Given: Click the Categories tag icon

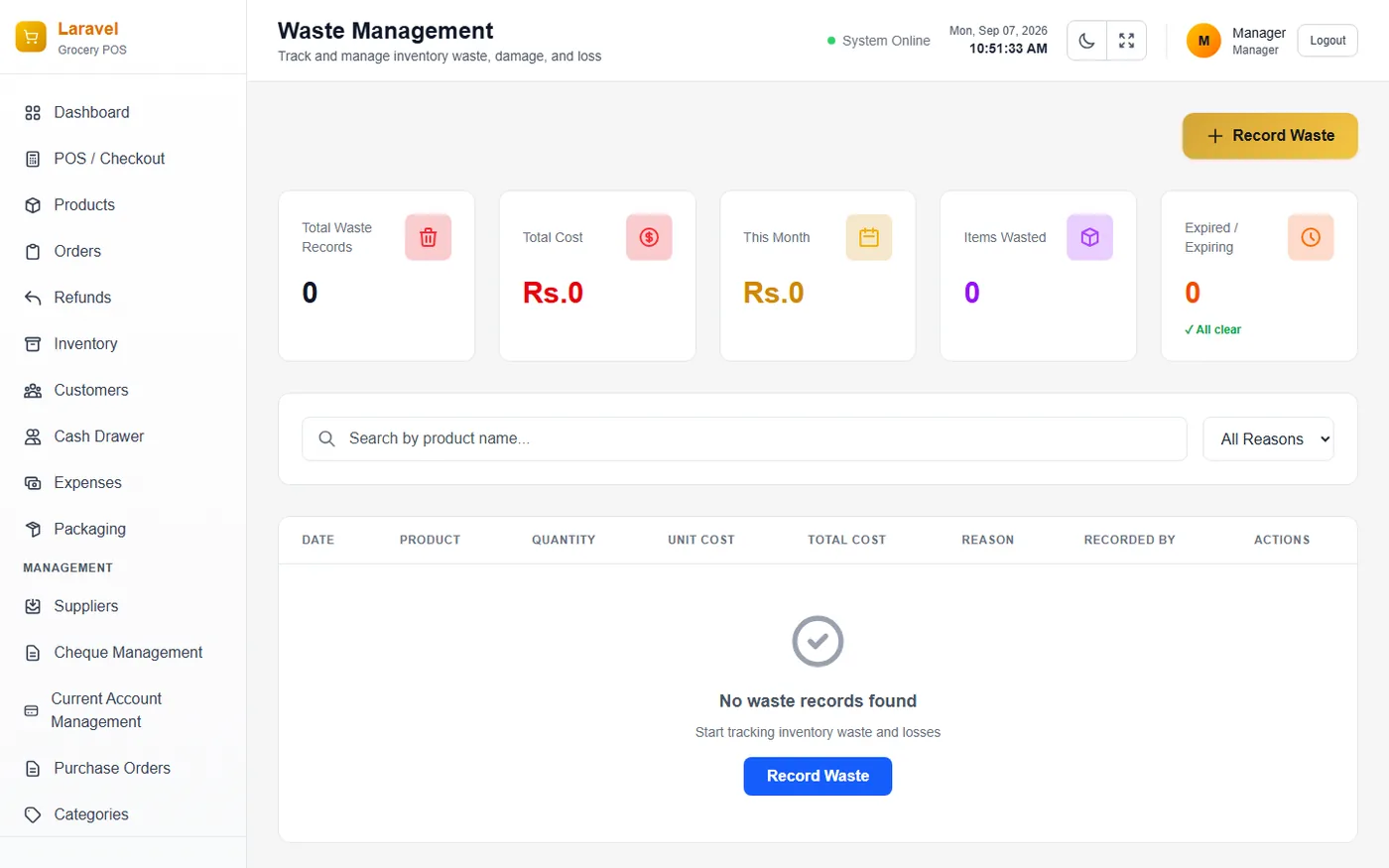Looking at the screenshot, I should tap(33, 814).
